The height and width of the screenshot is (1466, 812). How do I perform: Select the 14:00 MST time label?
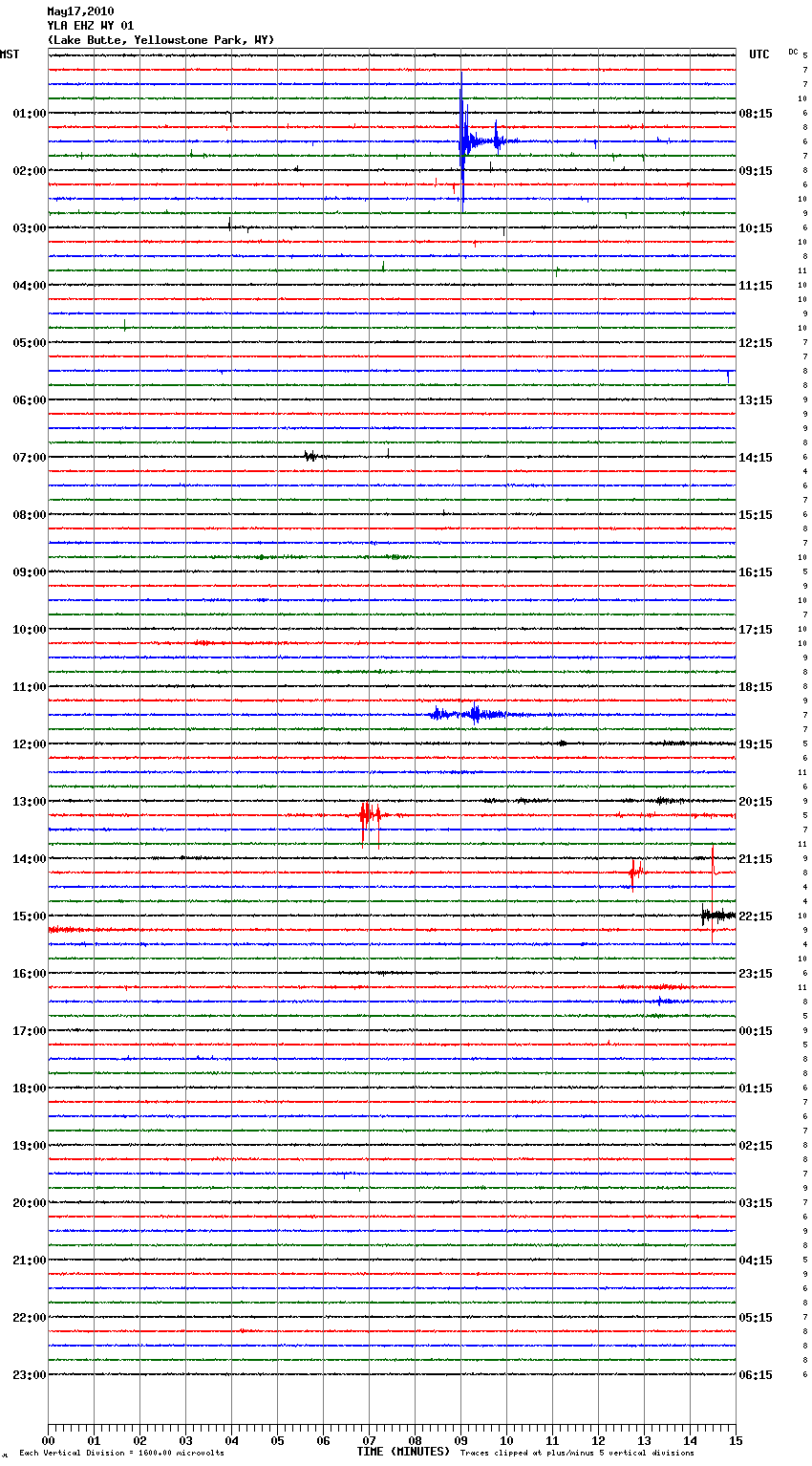(x=29, y=858)
